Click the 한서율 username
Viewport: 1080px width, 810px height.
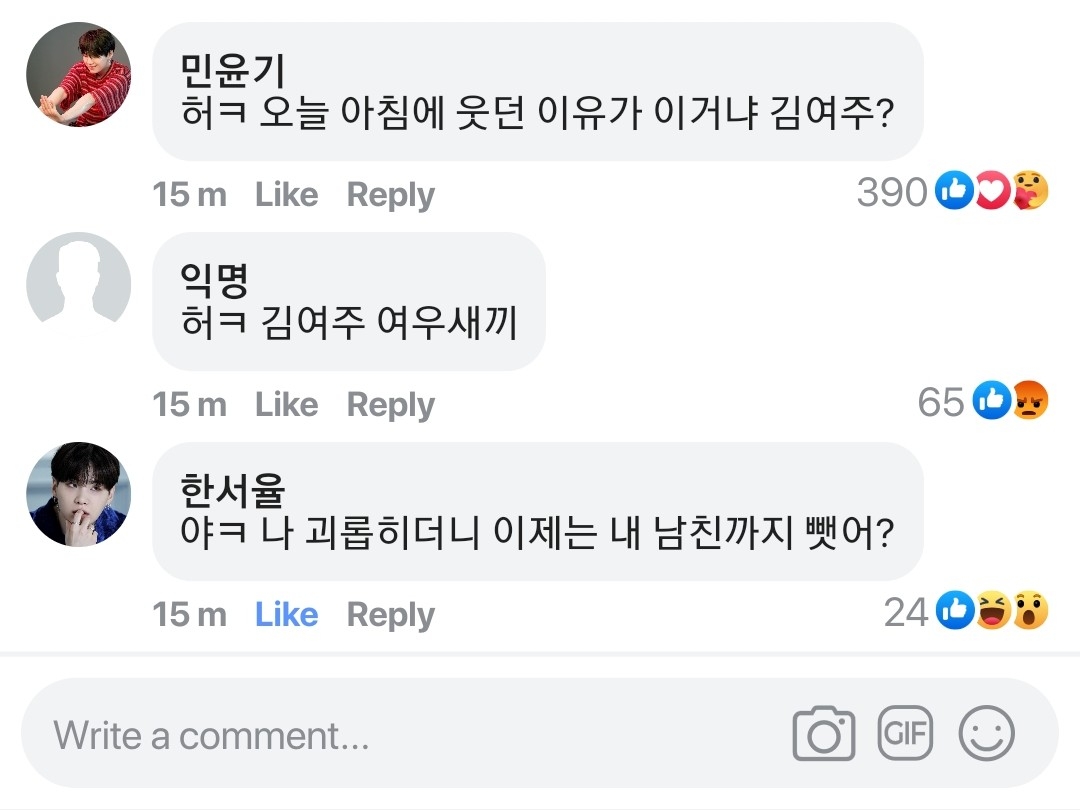[232, 490]
